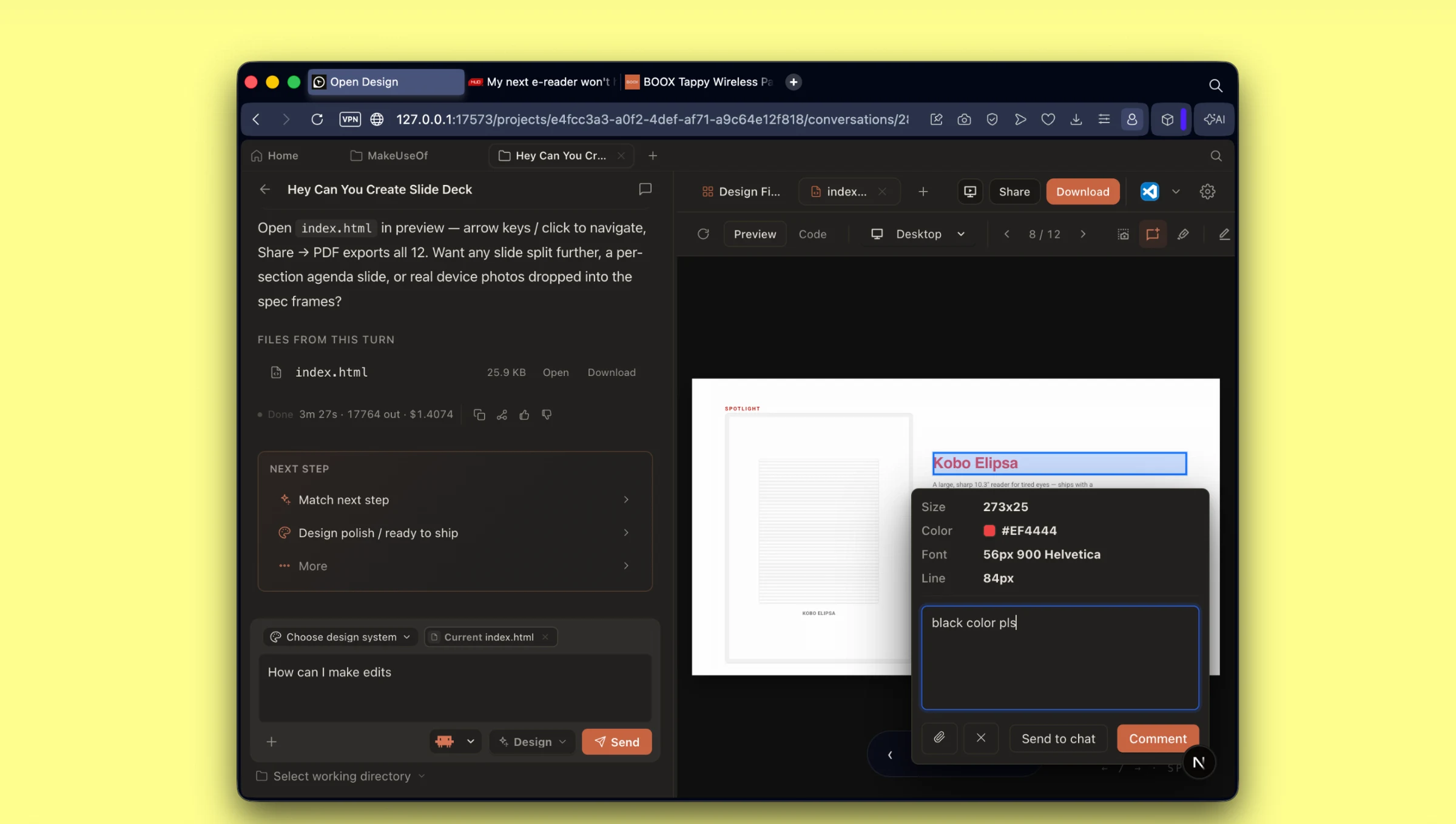Click Download link for index.html

pyautogui.click(x=612, y=372)
